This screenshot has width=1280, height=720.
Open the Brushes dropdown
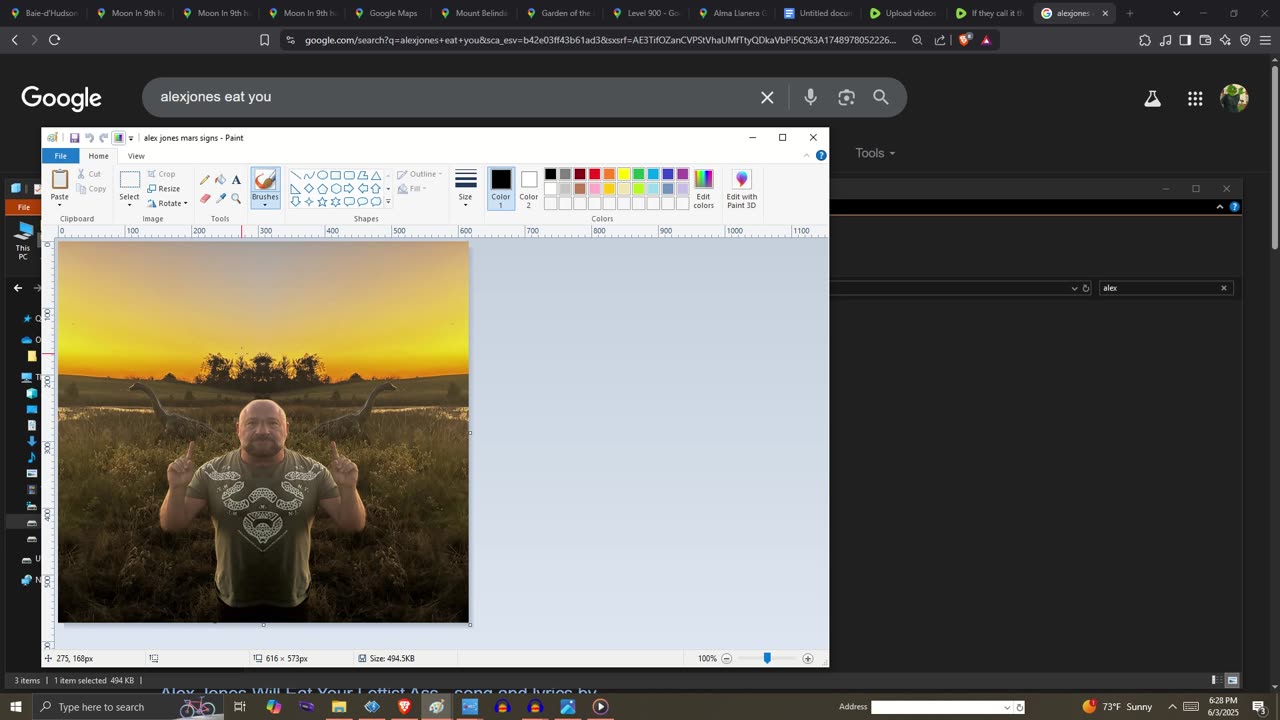tap(265, 203)
